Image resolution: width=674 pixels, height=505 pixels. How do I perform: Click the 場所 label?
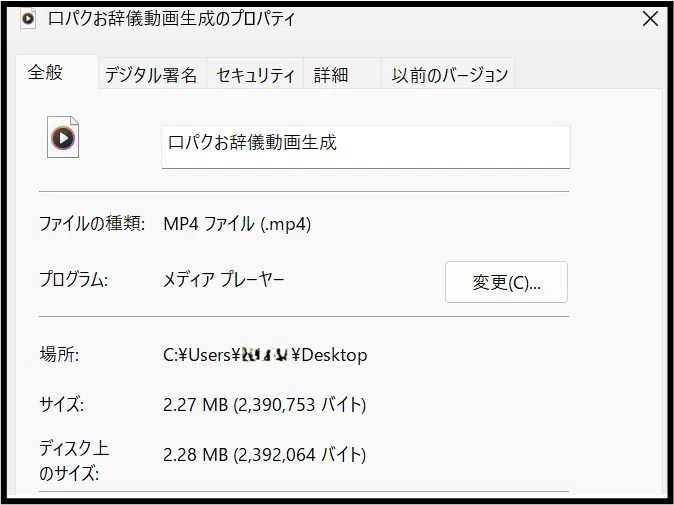click(x=59, y=355)
